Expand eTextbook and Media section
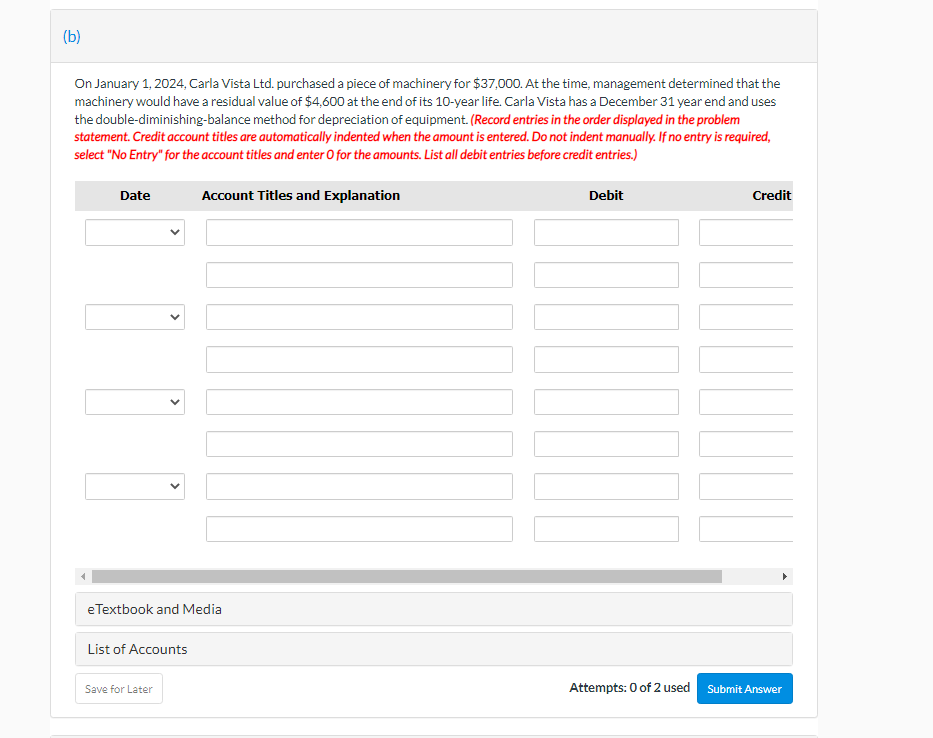This screenshot has width=933, height=738. 434,609
